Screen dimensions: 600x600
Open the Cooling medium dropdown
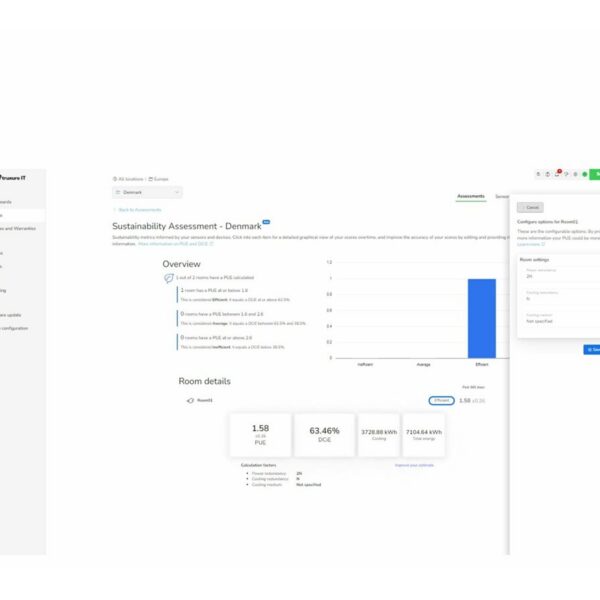(559, 321)
